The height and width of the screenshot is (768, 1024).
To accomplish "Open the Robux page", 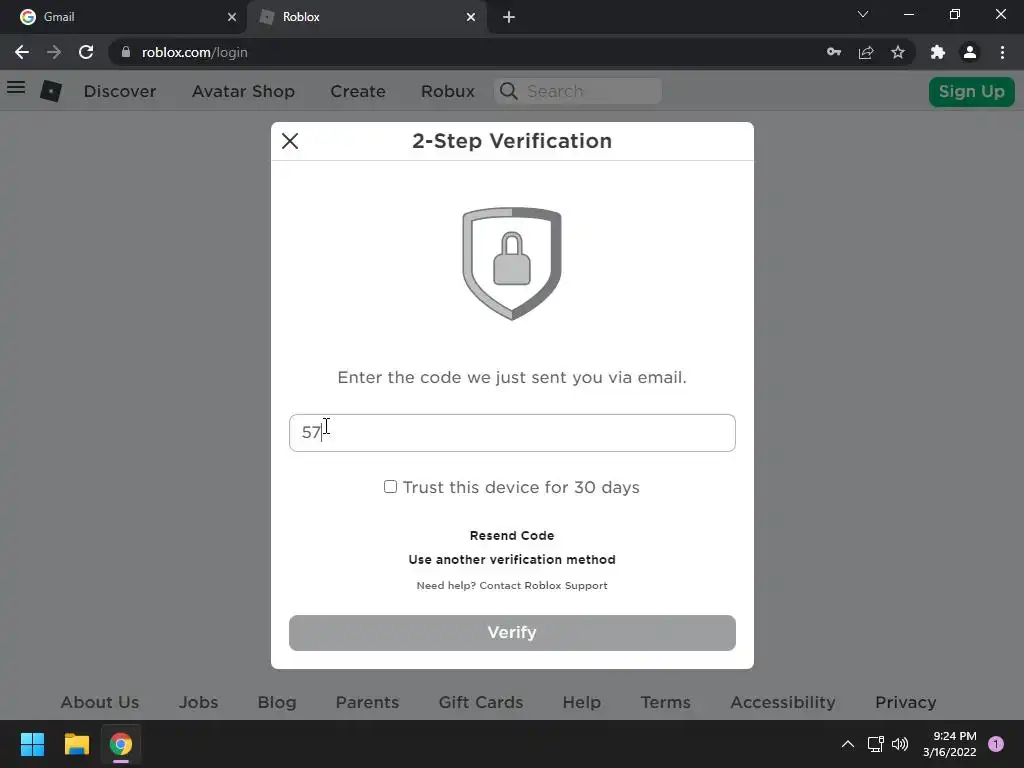I will click(448, 91).
